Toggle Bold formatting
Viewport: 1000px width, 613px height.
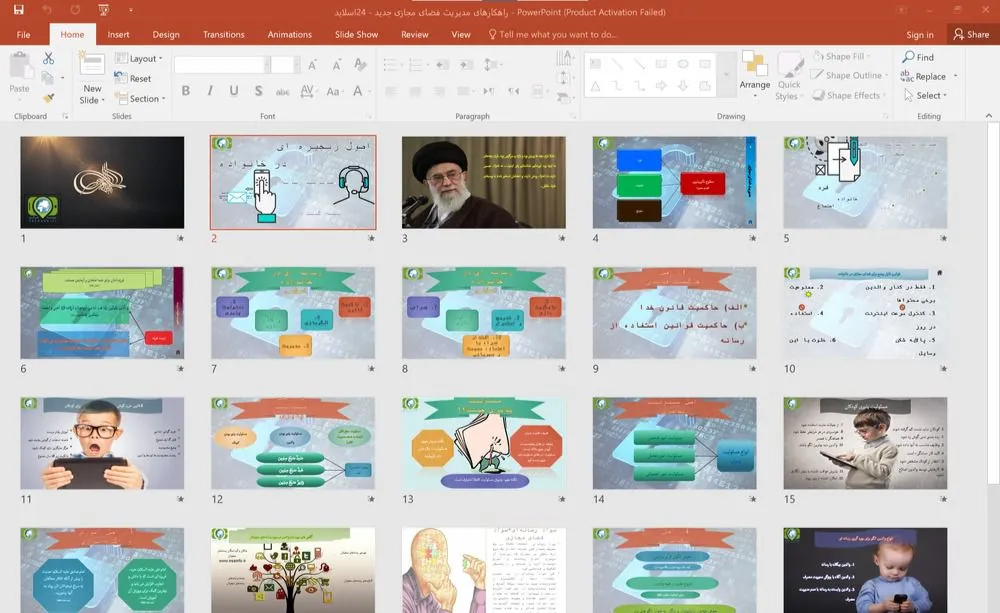(186, 91)
